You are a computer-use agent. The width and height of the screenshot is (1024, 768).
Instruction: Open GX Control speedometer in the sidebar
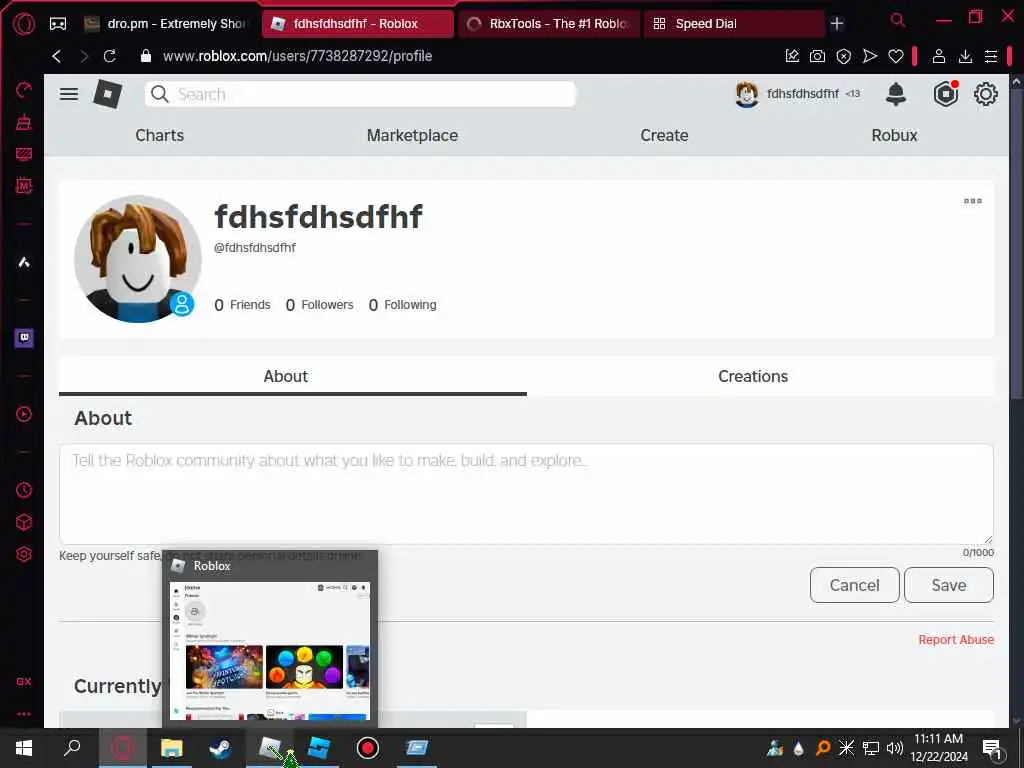coord(24,90)
